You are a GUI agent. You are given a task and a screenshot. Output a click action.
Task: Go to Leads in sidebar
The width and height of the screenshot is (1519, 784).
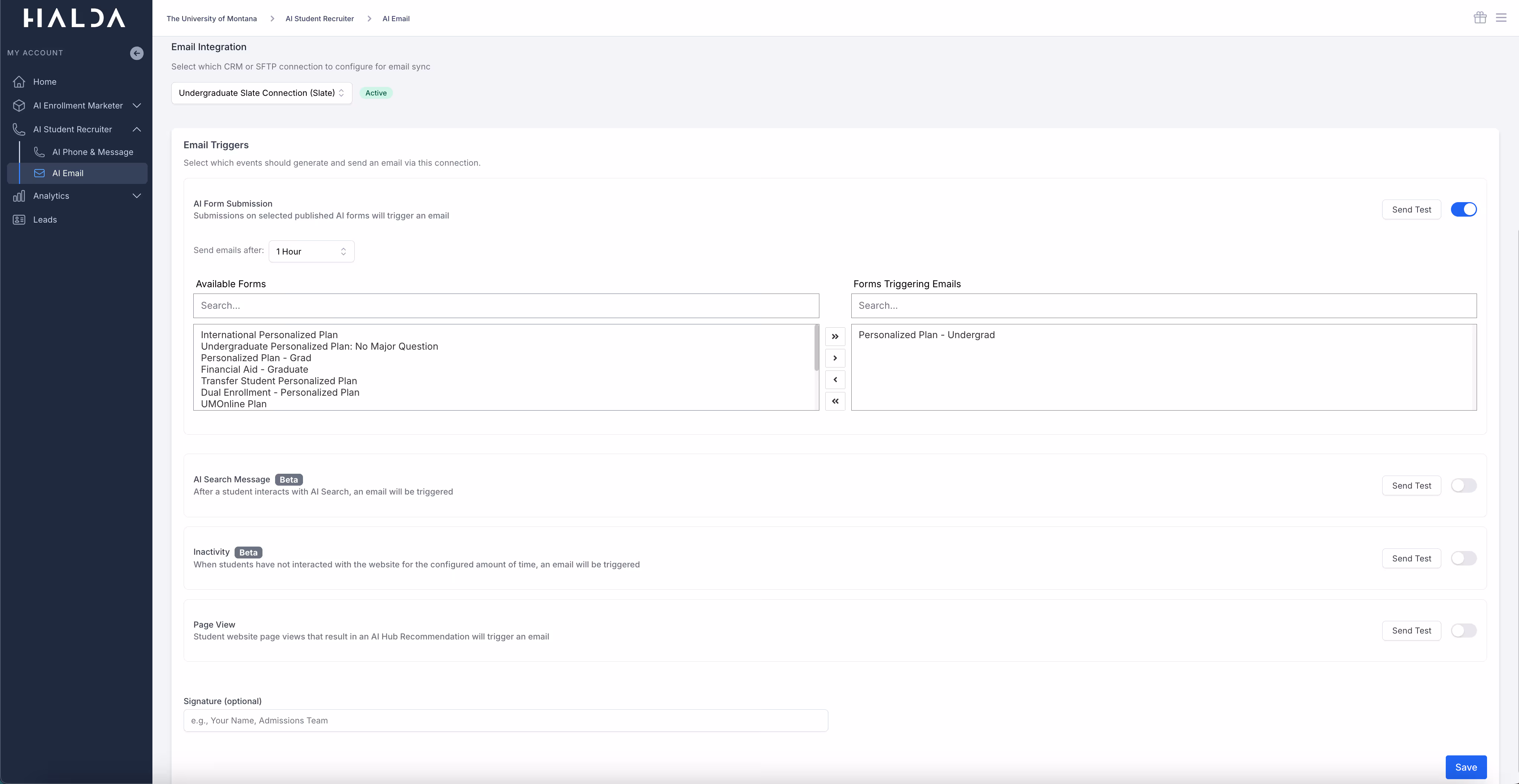(45, 219)
